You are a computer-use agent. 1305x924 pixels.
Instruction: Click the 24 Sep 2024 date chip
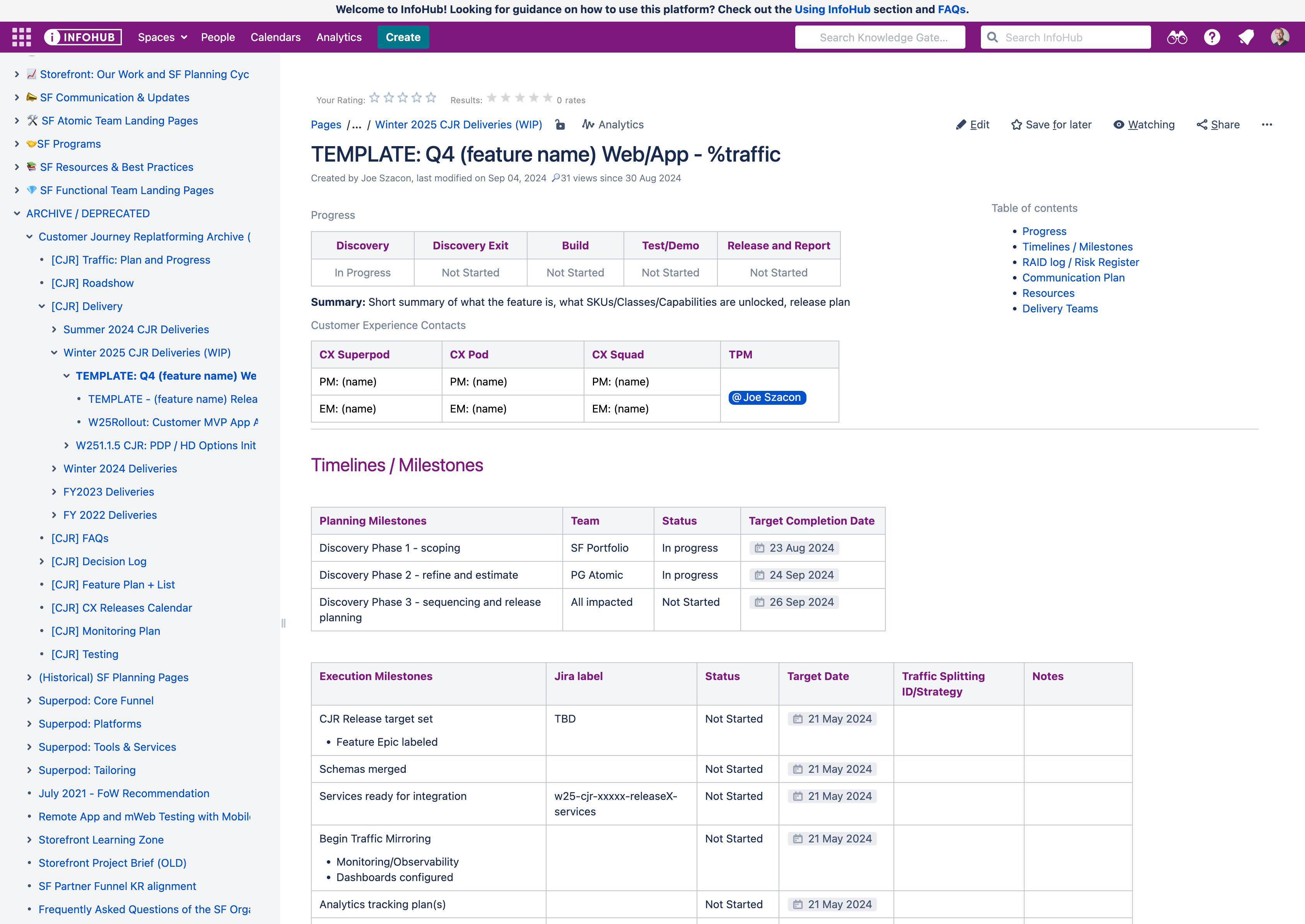click(794, 575)
